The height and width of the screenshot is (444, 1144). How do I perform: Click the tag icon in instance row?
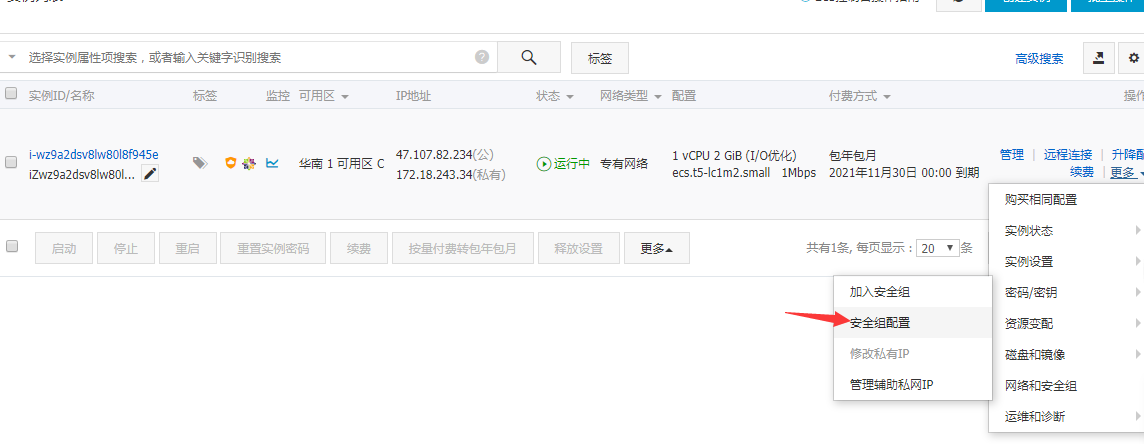pyautogui.click(x=199, y=163)
